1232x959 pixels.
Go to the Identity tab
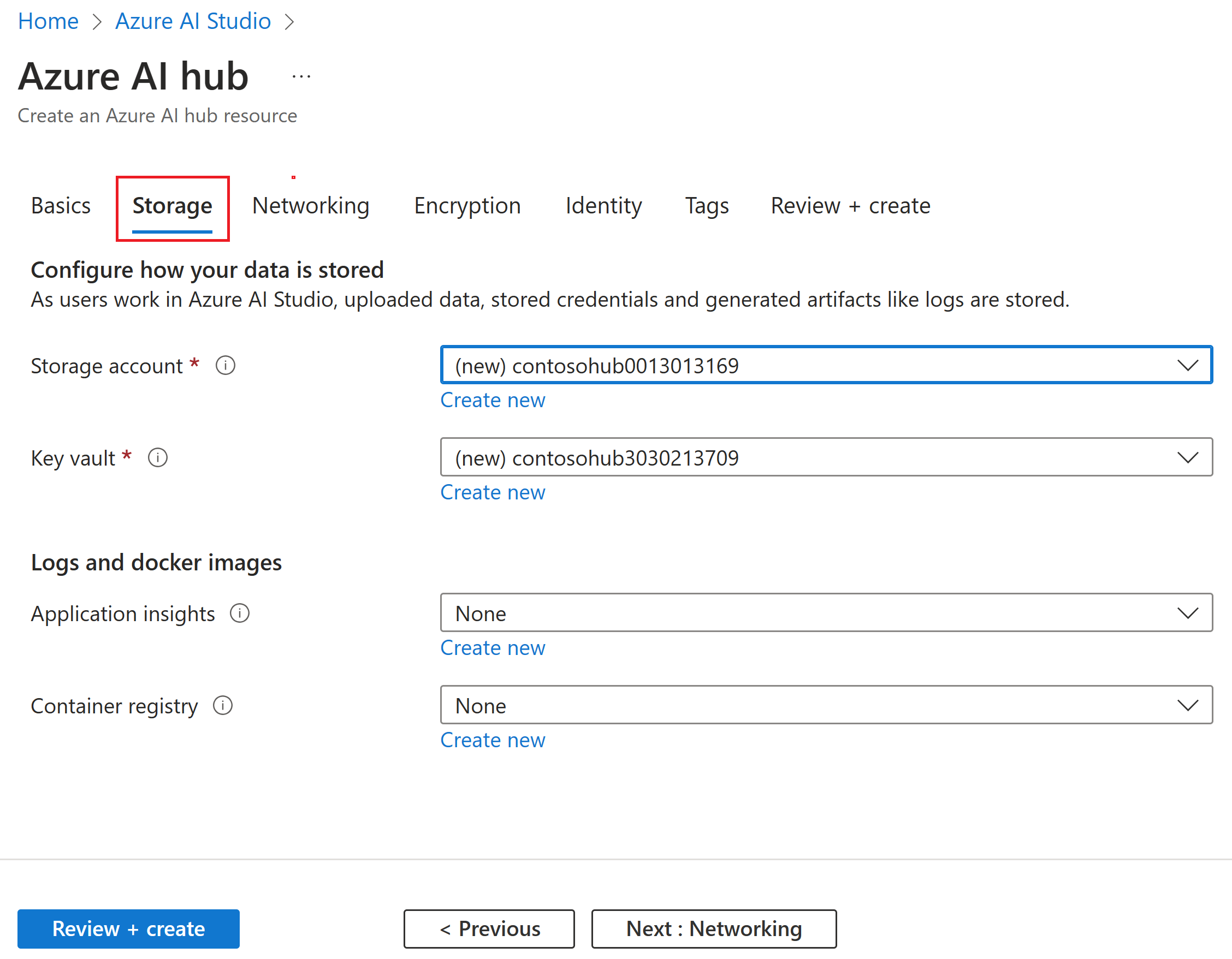(x=603, y=206)
